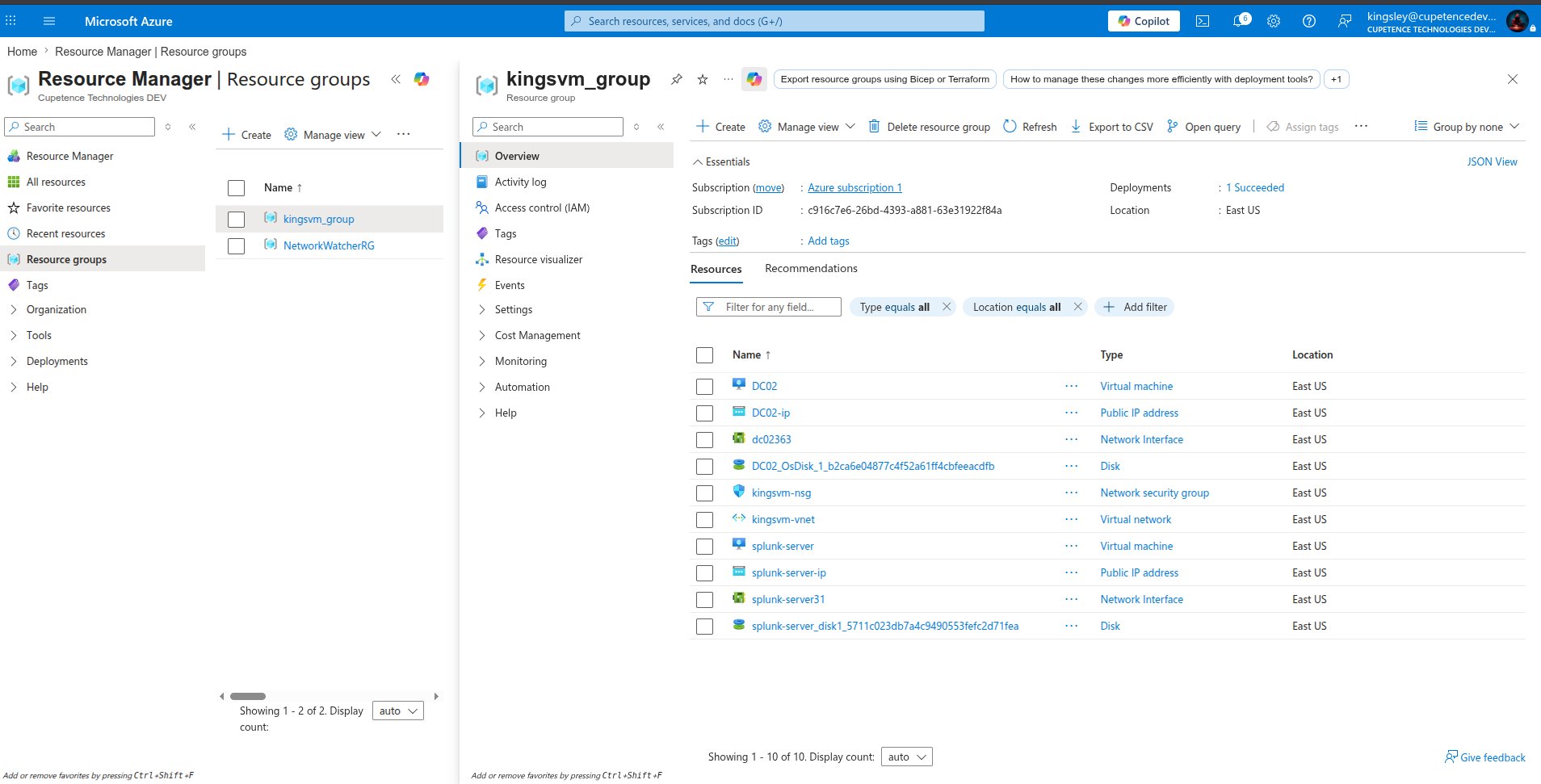Open the 1 Succeeded deployments link
This screenshot has height=784, width=1541.
point(1255,187)
